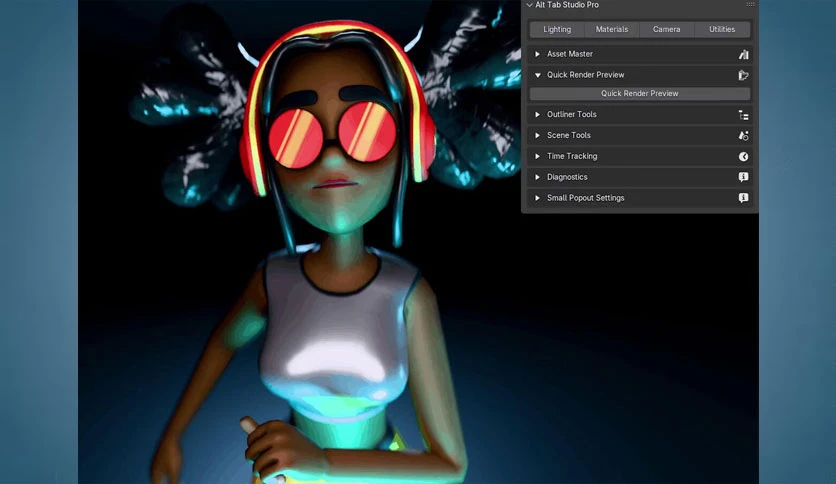Click the Small Popout Settings label

pyautogui.click(x=585, y=198)
